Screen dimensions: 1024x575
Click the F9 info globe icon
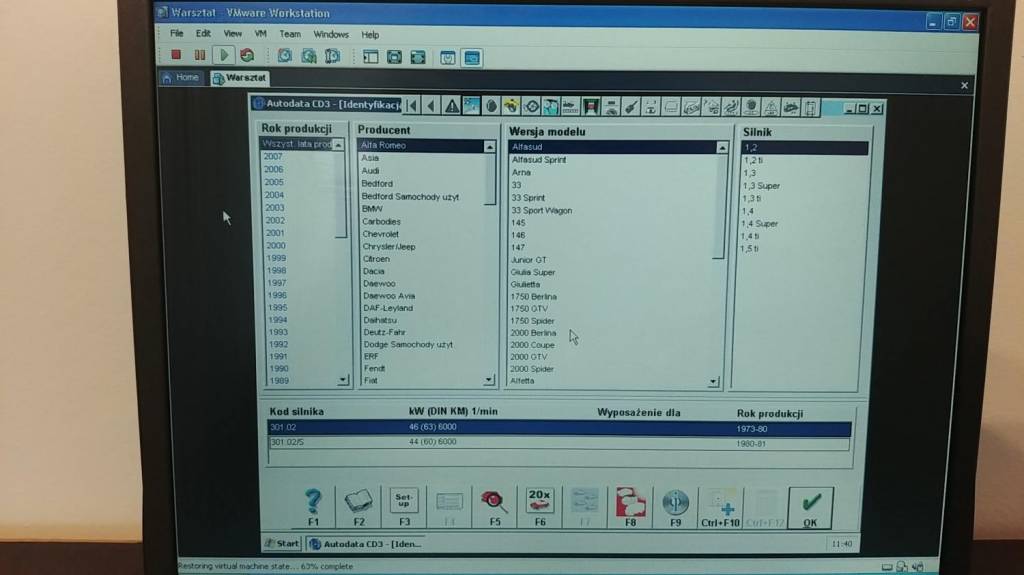coord(675,507)
